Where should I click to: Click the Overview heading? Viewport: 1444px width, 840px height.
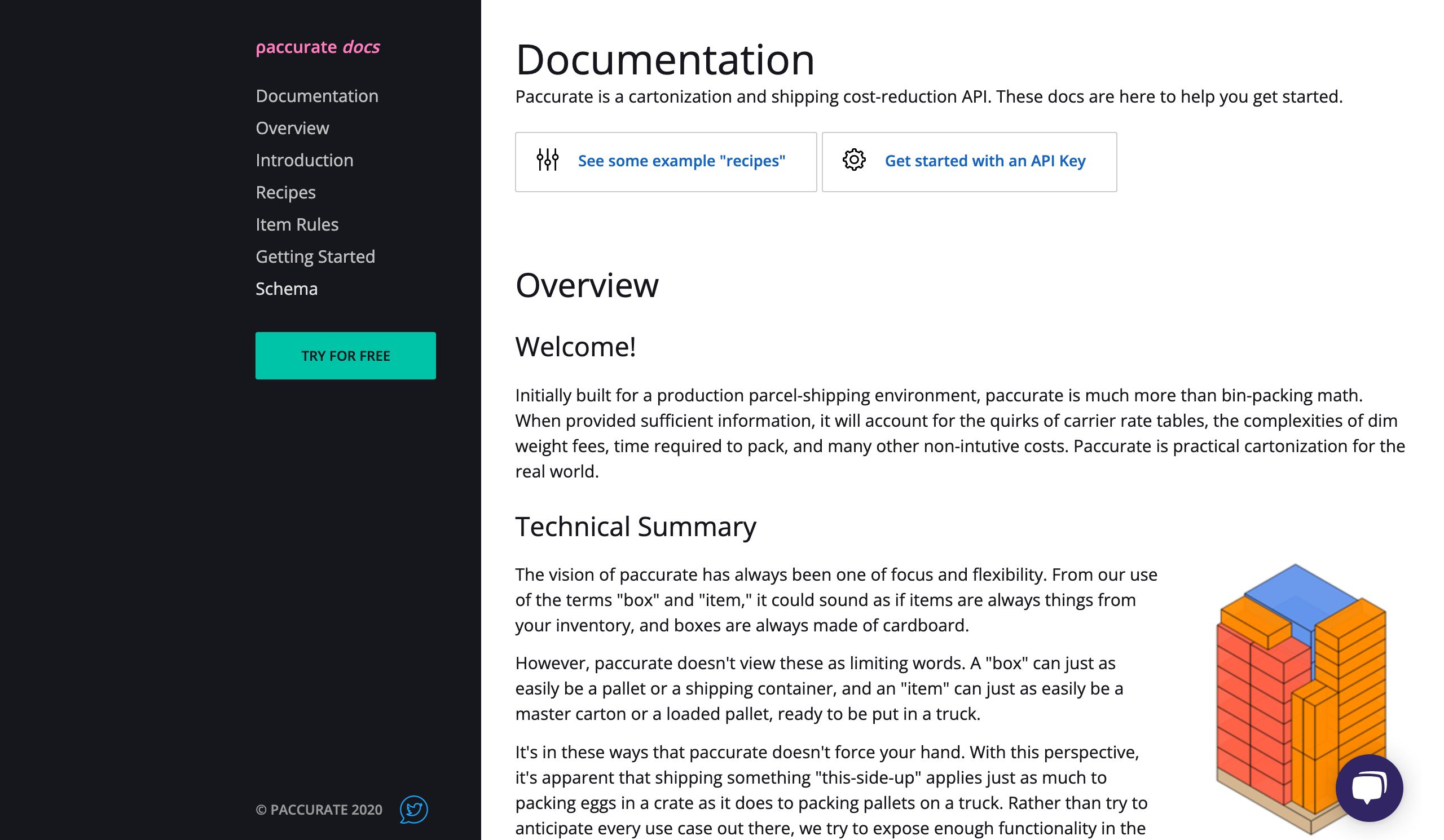point(587,285)
